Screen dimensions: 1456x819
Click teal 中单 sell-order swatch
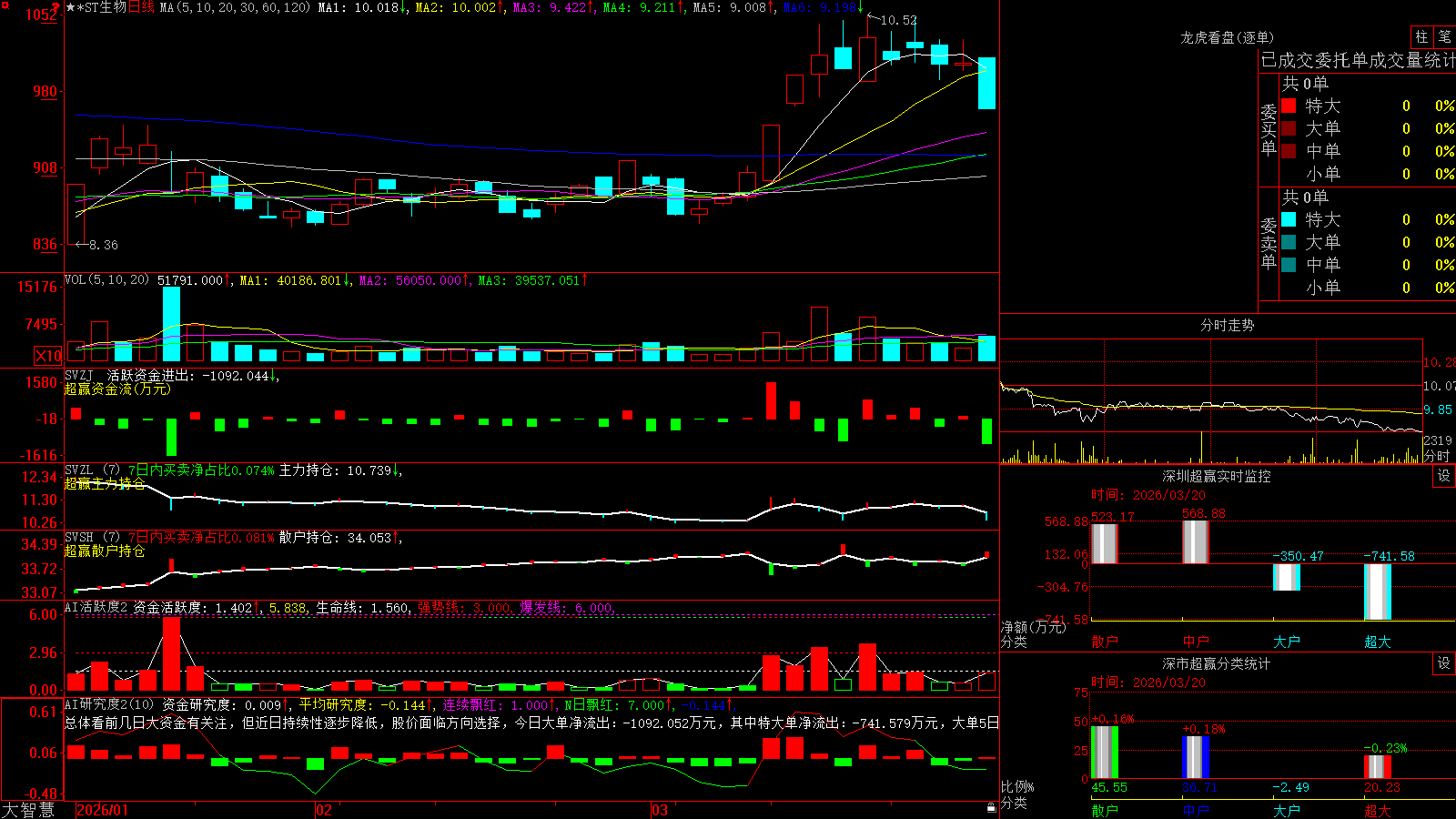coord(1289,265)
